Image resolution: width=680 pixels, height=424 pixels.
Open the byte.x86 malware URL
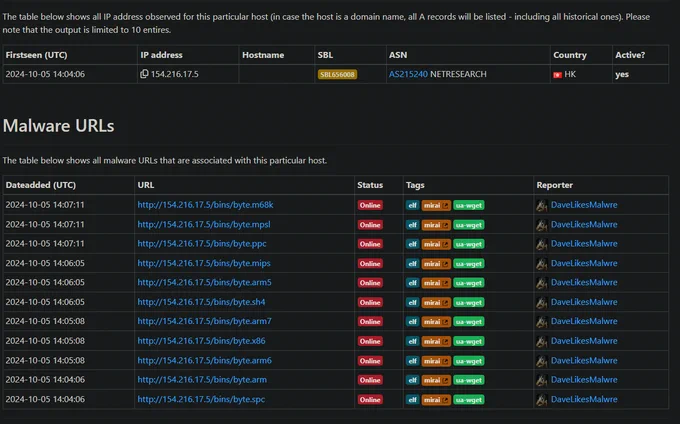click(x=202, y=341)
